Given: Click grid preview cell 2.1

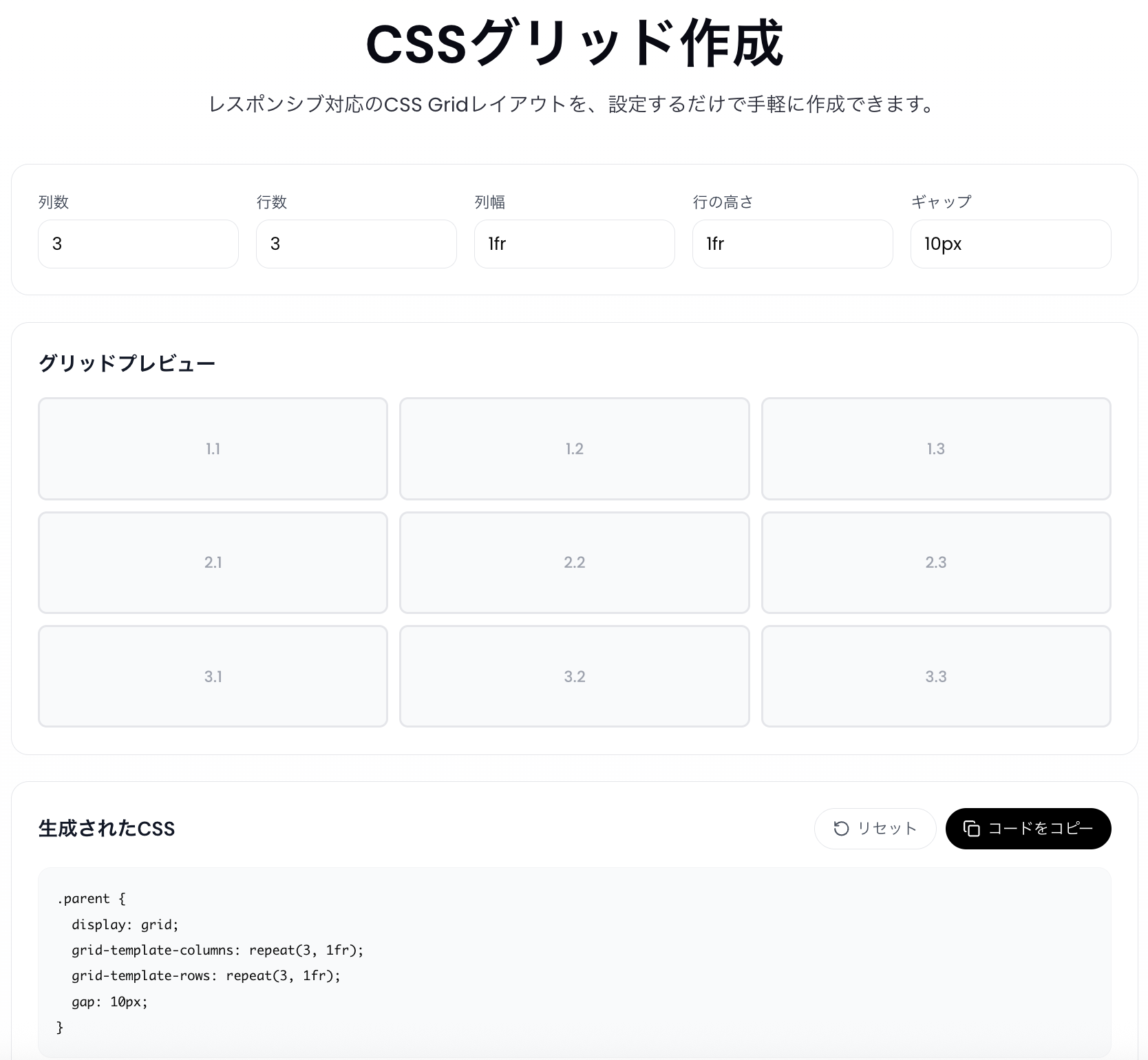Looking at the screenshot, I should (x=213, y=562).
